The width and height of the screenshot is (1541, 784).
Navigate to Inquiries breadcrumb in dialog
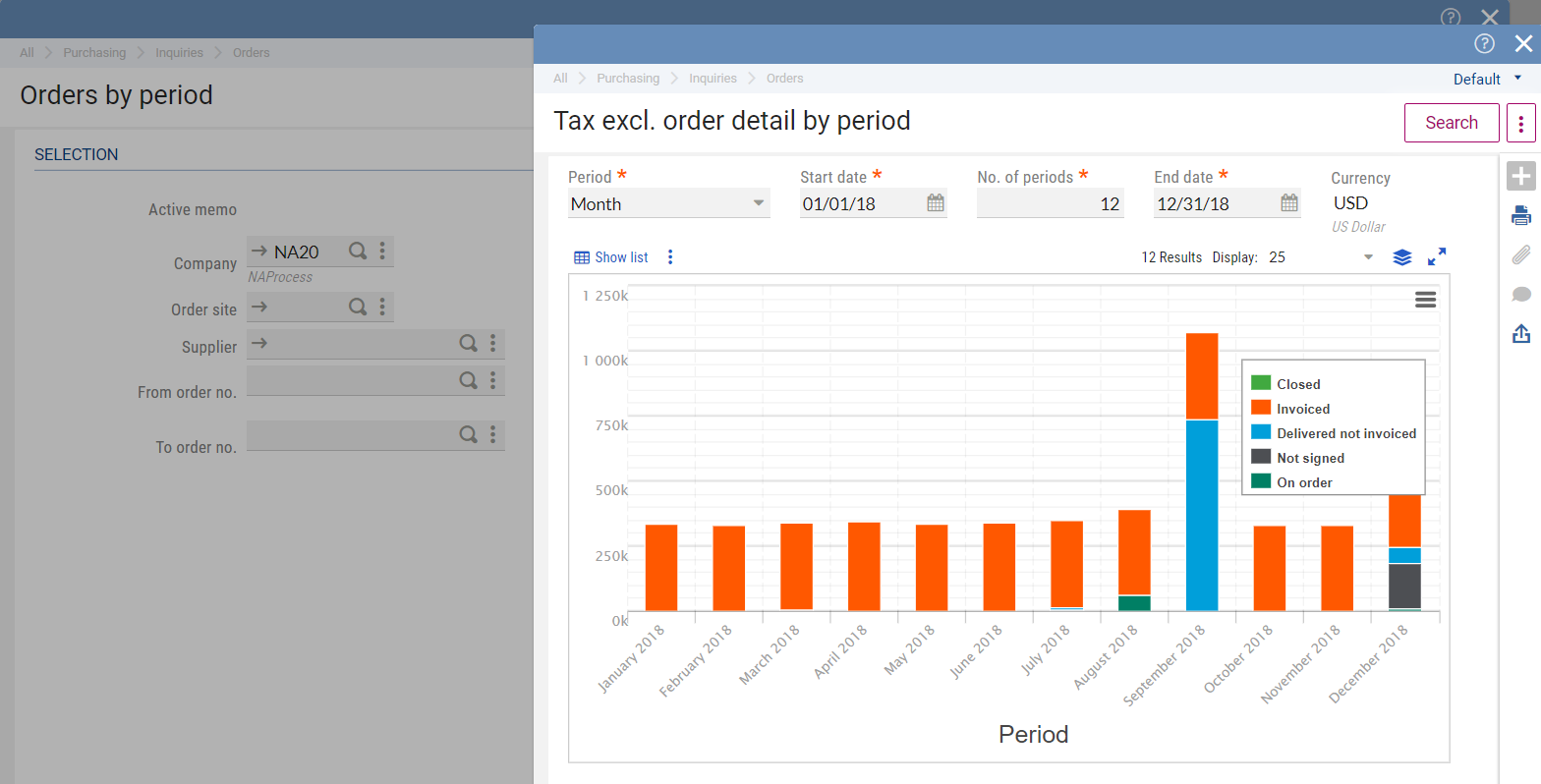713,79
